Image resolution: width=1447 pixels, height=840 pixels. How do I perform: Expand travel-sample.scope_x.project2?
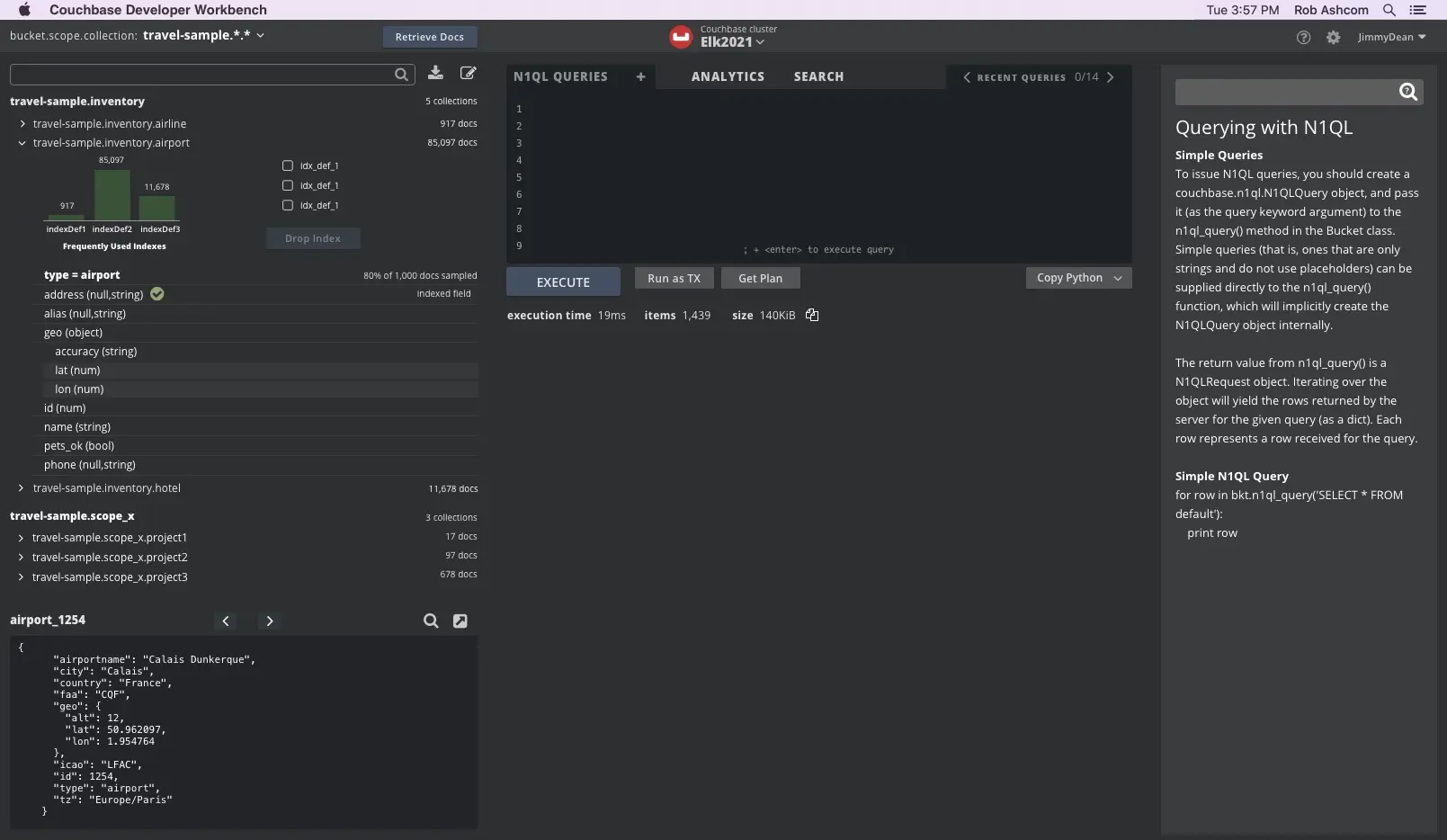click(x=21, y=558)
